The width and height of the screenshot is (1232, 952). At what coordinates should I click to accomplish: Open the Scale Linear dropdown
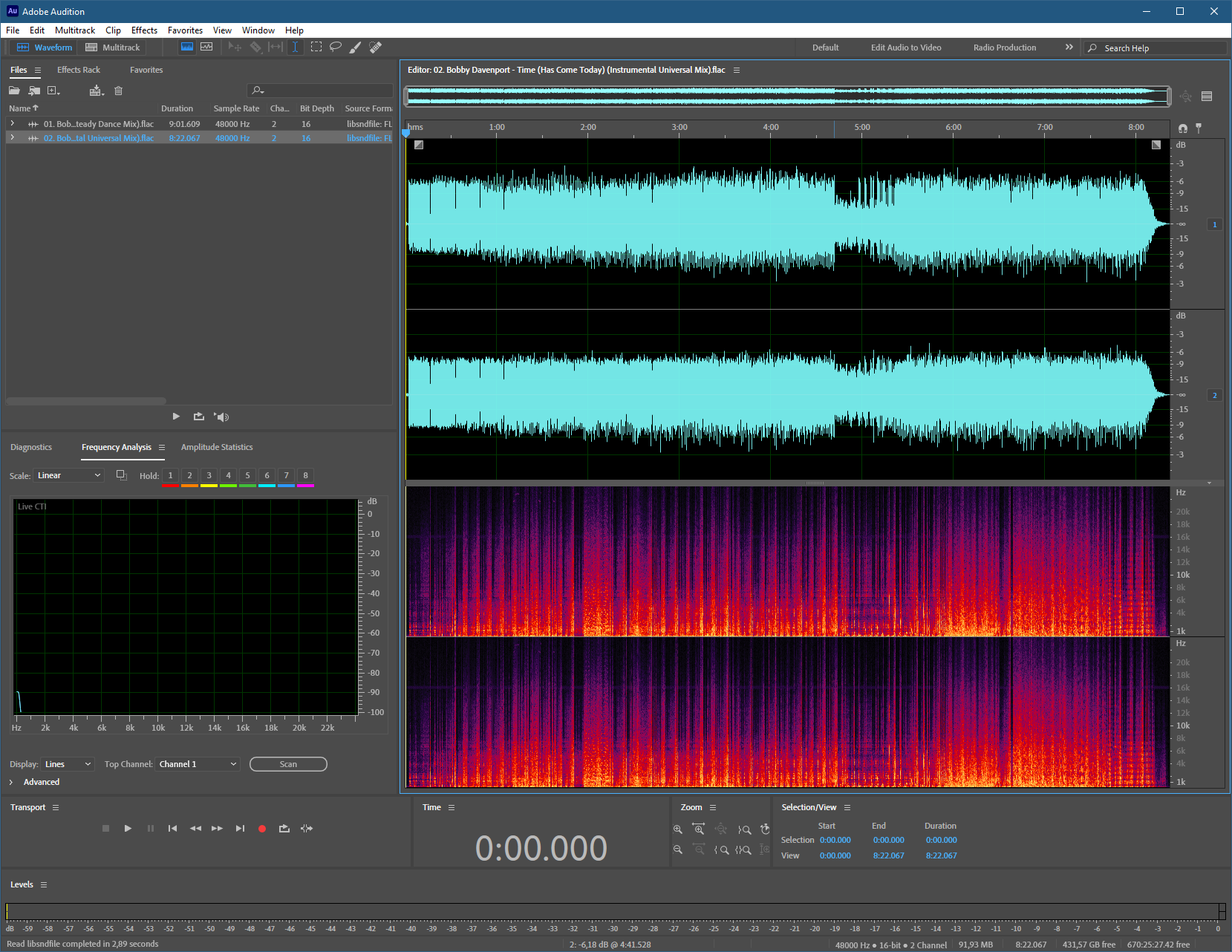tap(69, 475)
